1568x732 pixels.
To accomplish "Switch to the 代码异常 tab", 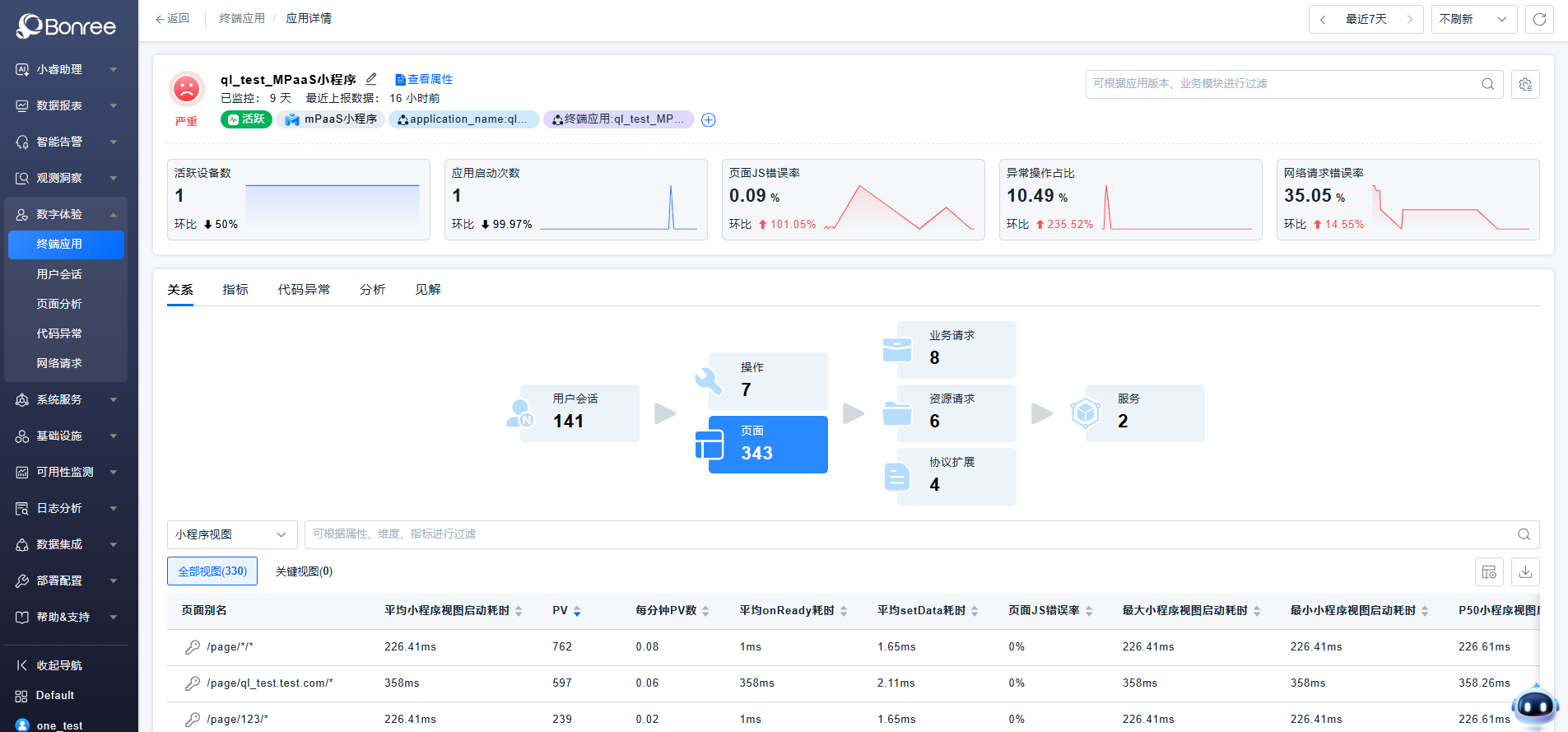I will 304,290.
